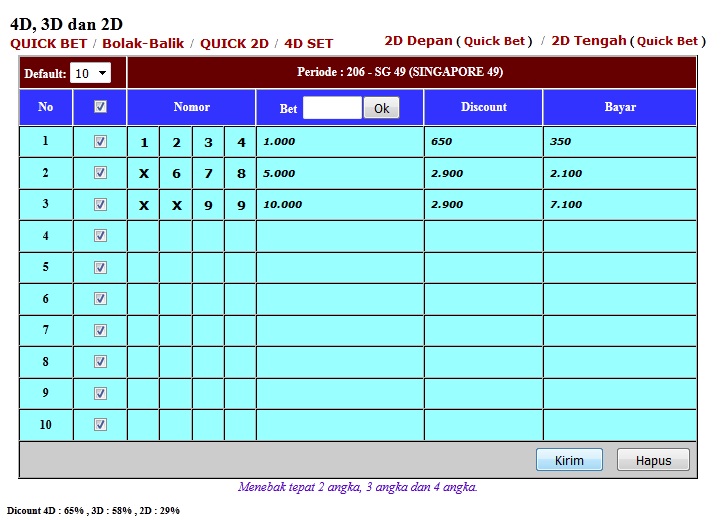Go to the Bolak-Balik page

(x=143, y=44)
